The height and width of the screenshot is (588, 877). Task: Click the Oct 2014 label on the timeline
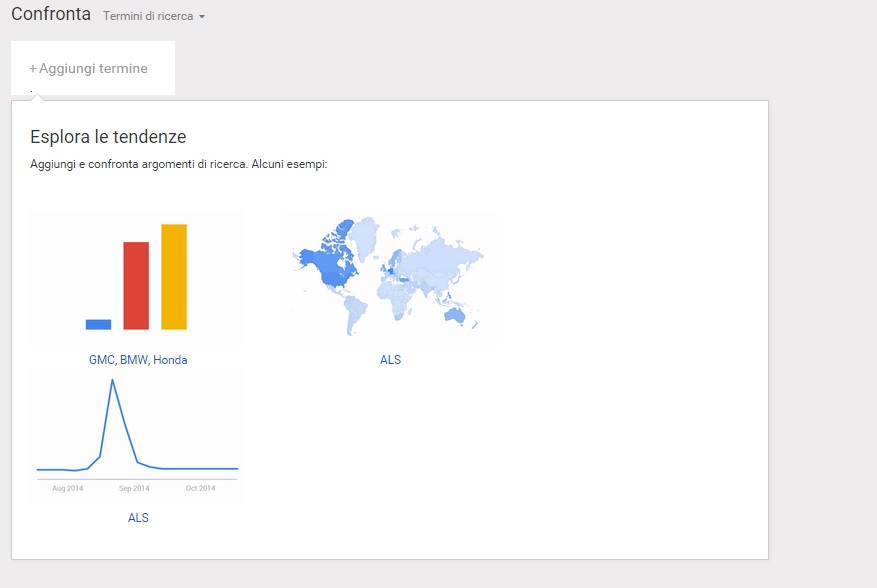pyautogui.click(x=200, y=488)
